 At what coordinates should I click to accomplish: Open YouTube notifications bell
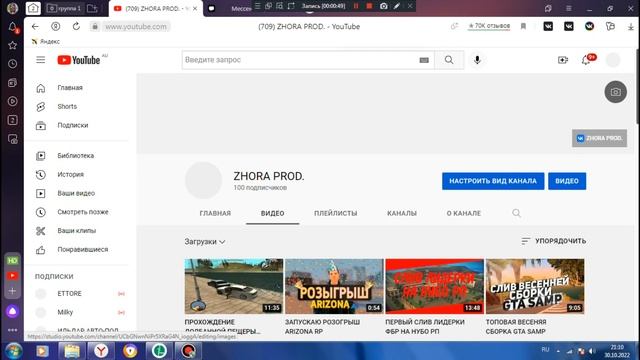pos(586,60)
